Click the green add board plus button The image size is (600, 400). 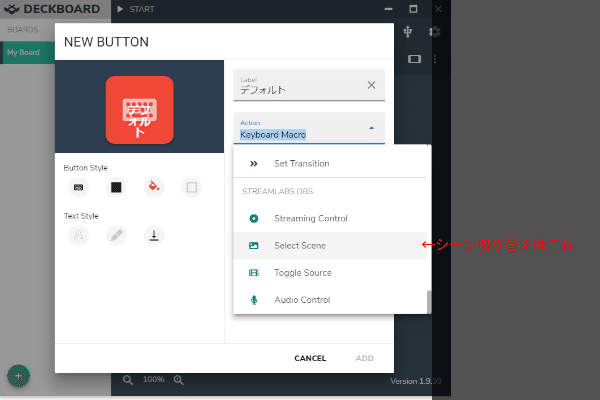(x=18, y=376)
